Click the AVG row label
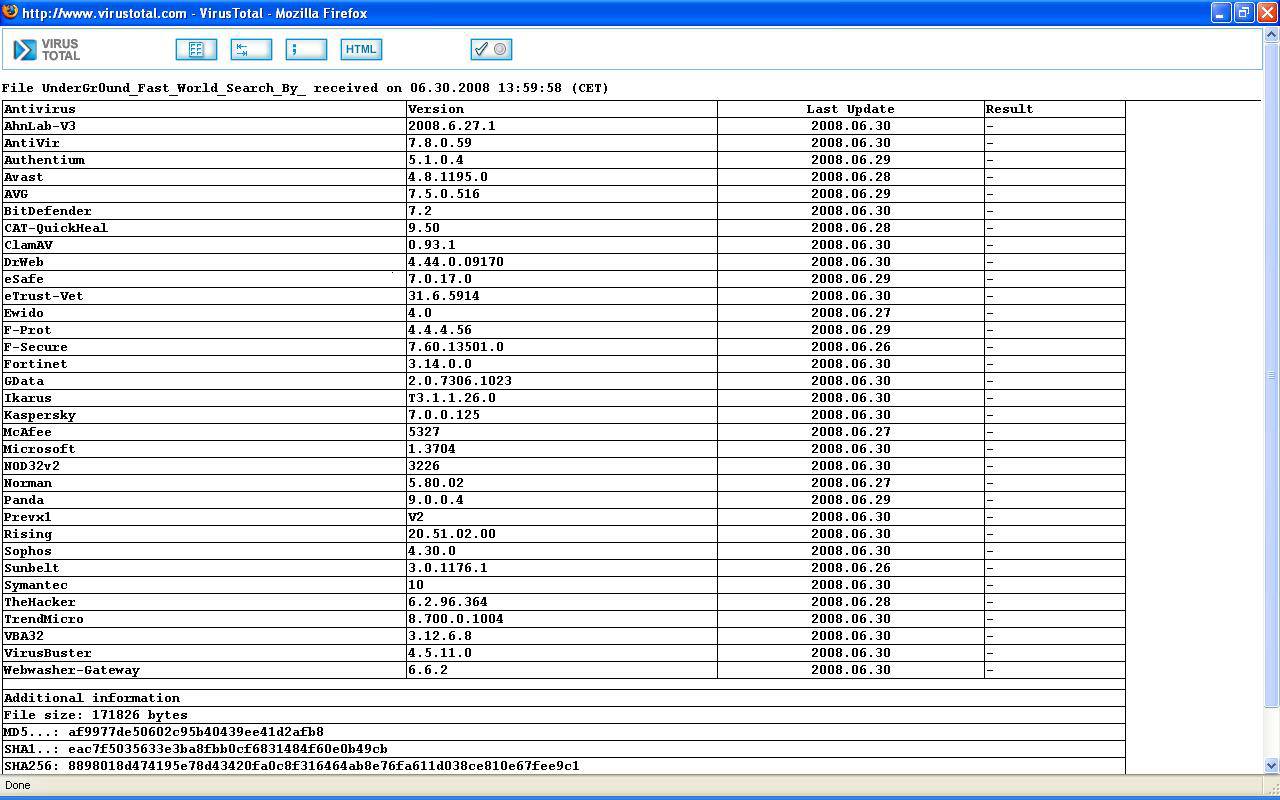This screenshot has height=800, width=1280. coord(16,194)
